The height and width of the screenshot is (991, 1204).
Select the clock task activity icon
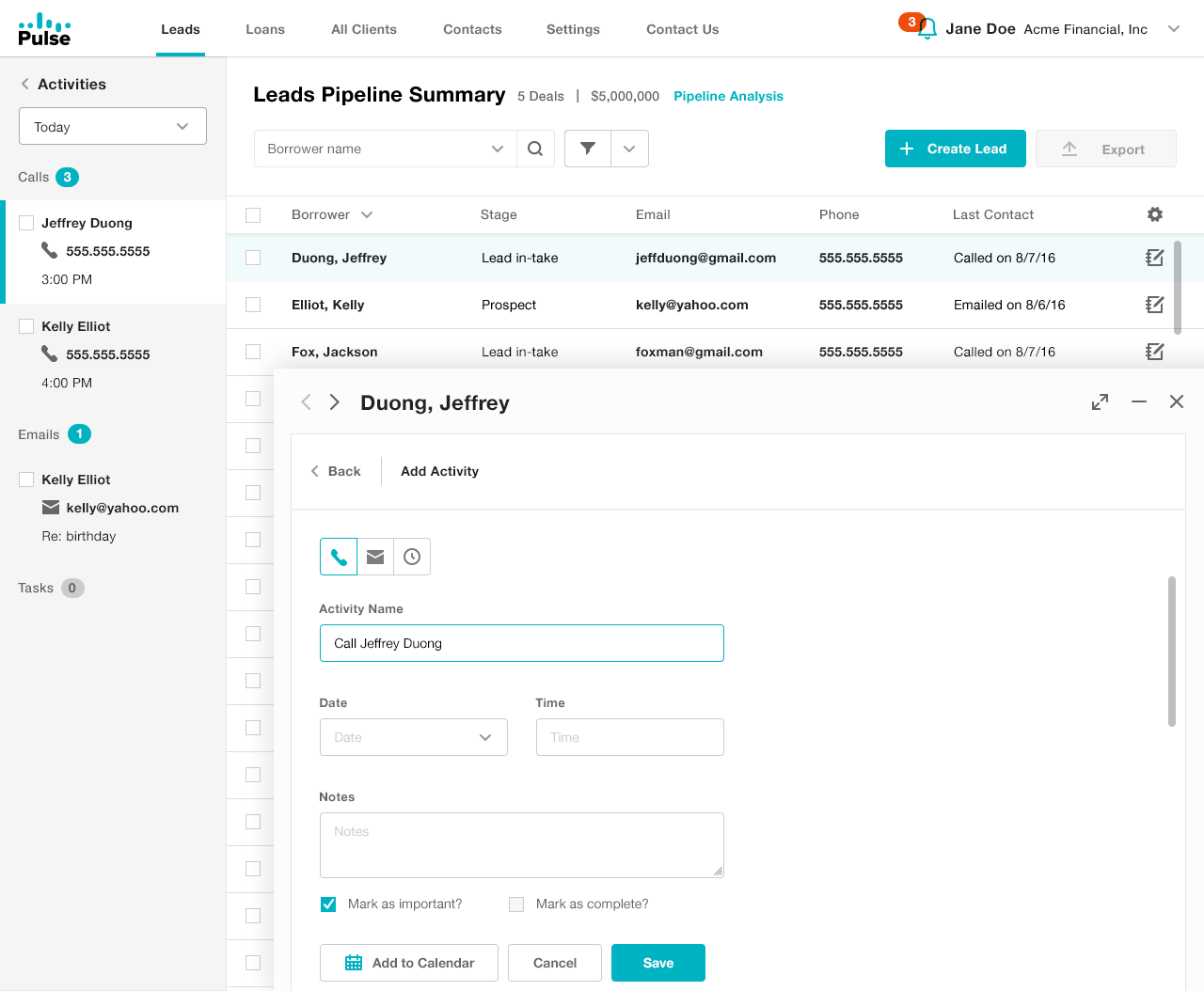click(x=412, y=557)
